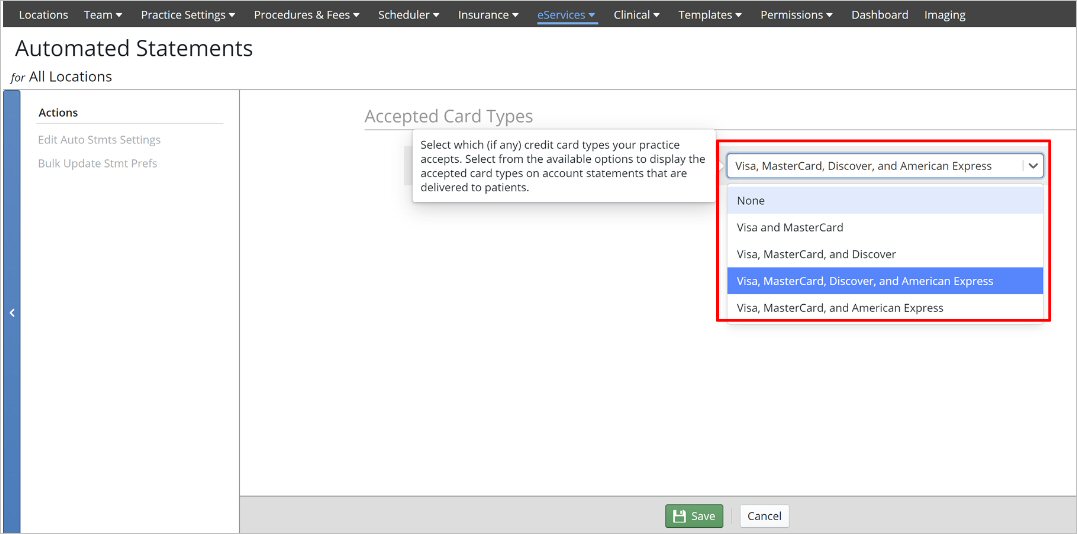The width and height of the screenshot is (1077, 534).
Task: Open the Team dropdown menu
Action: pyautogui.click(x=103, y=15)
